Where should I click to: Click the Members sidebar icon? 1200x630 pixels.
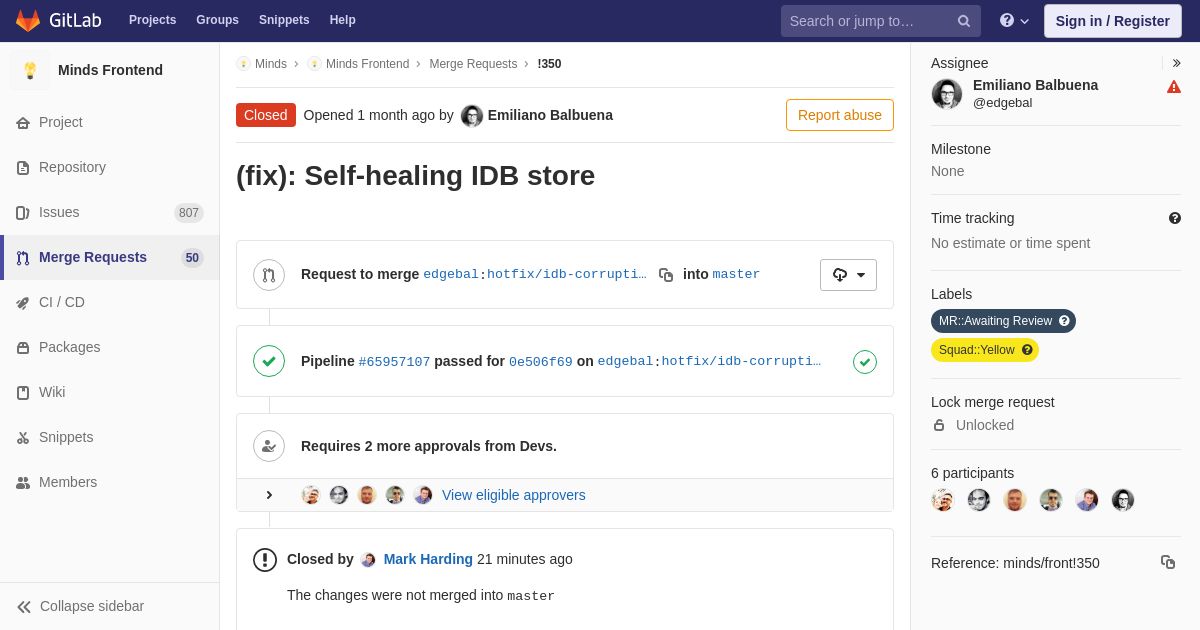23,483
